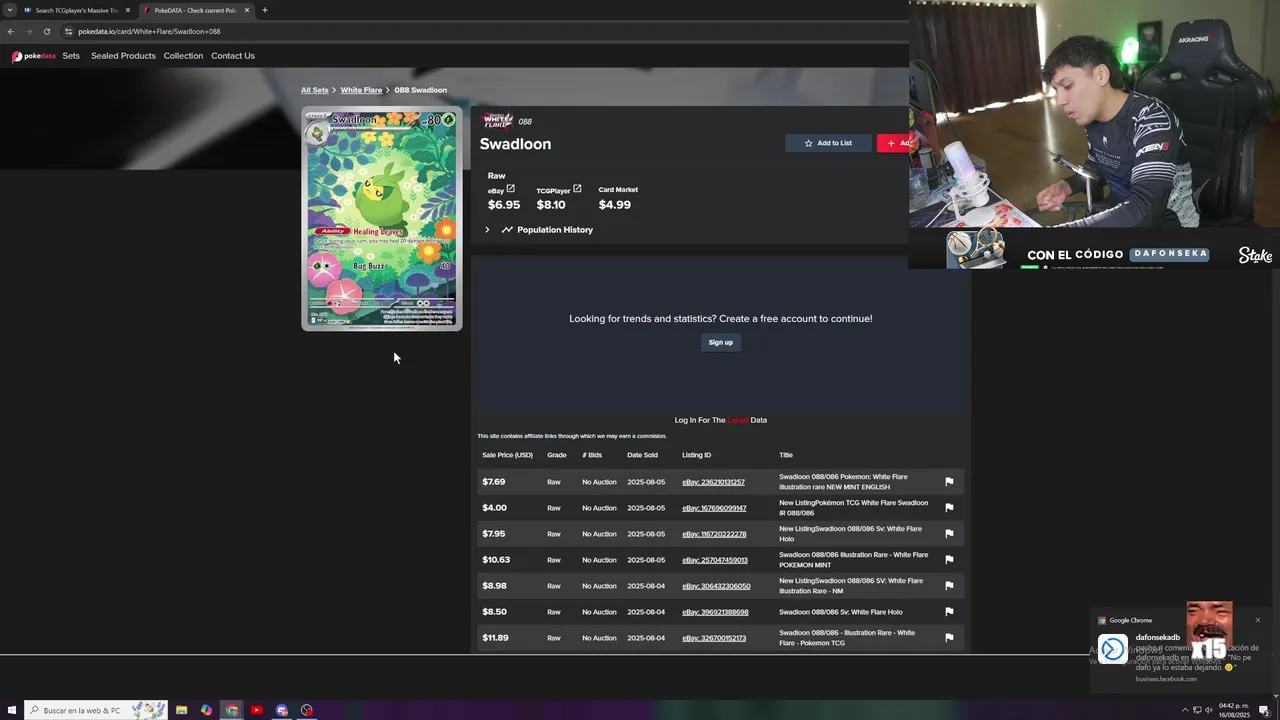The image size is (1280, 720).
Task: Open eBay listing 326700152173
Action: pyautogui.click(x=714, y=638)
